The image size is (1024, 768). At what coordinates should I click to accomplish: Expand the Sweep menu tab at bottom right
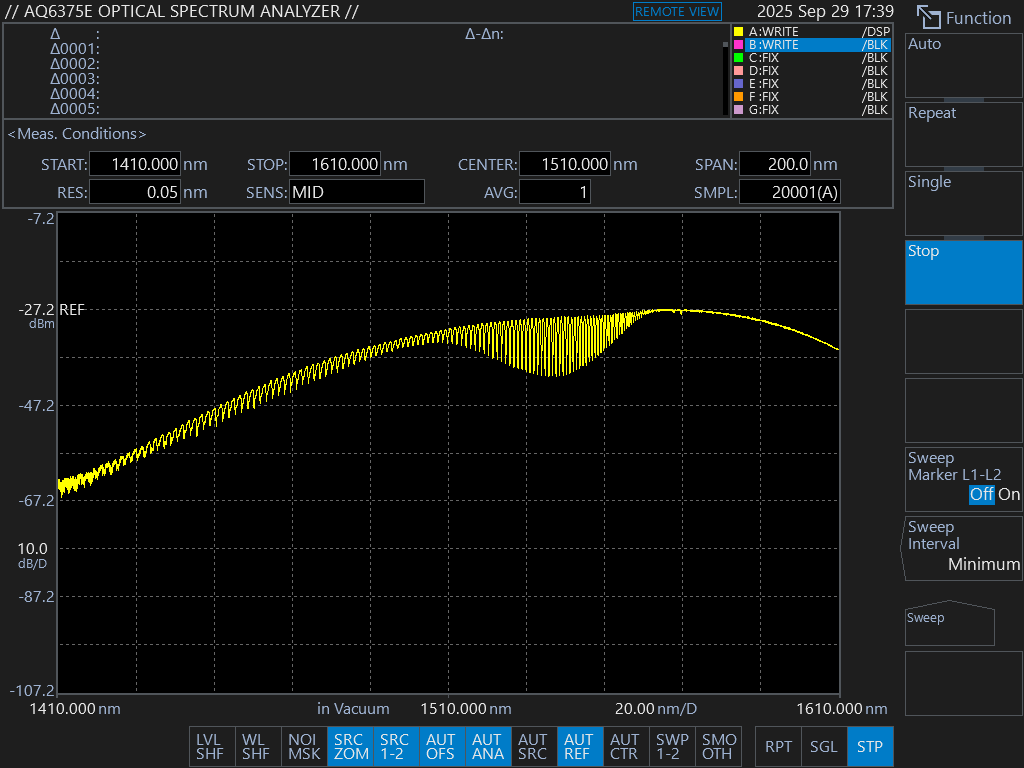point(949,624)
